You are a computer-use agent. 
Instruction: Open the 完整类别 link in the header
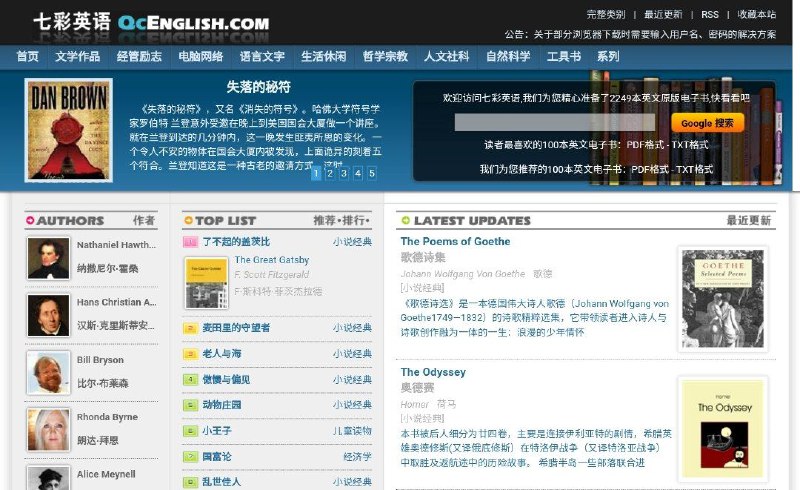pyautogui.click(x=606, y=14)
